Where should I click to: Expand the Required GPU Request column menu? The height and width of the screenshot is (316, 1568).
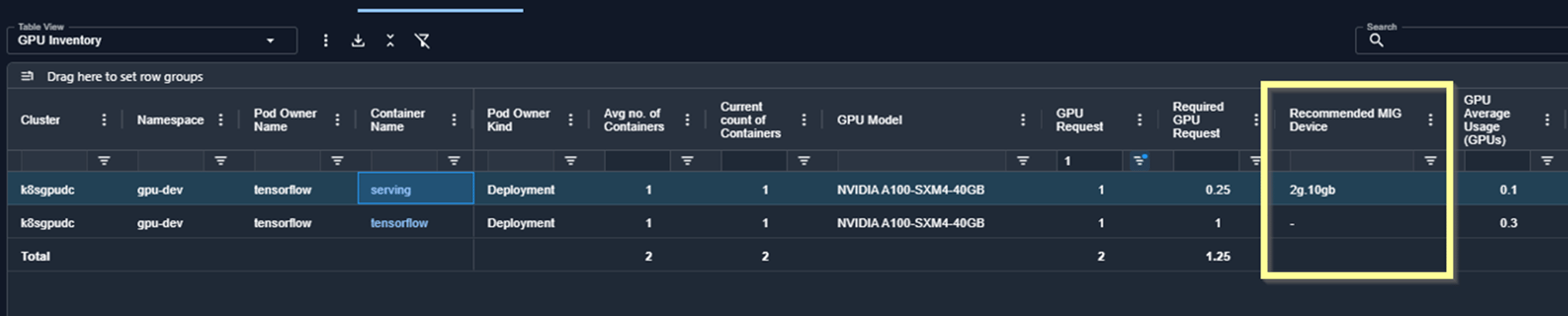(x=1256, y=120)
